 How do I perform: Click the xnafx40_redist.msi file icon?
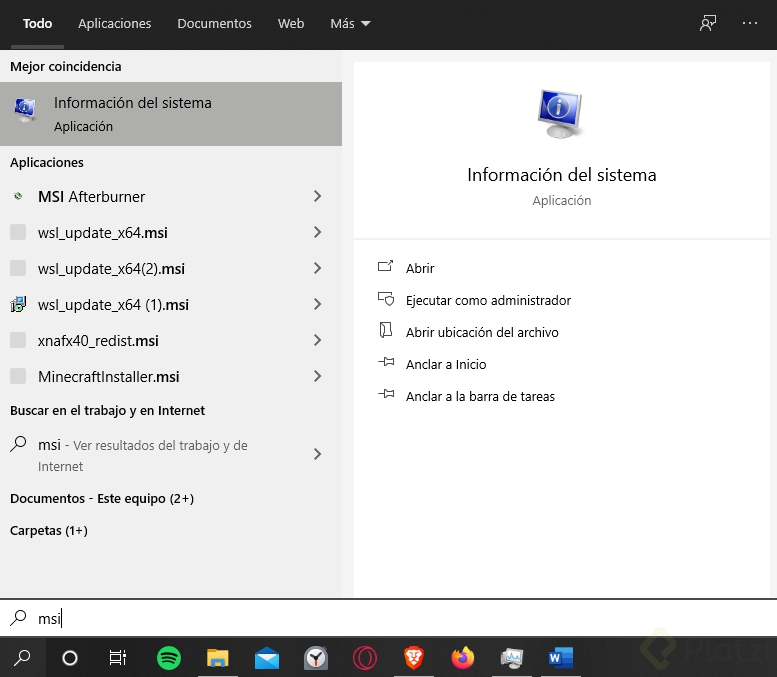[x=18, y=340]
